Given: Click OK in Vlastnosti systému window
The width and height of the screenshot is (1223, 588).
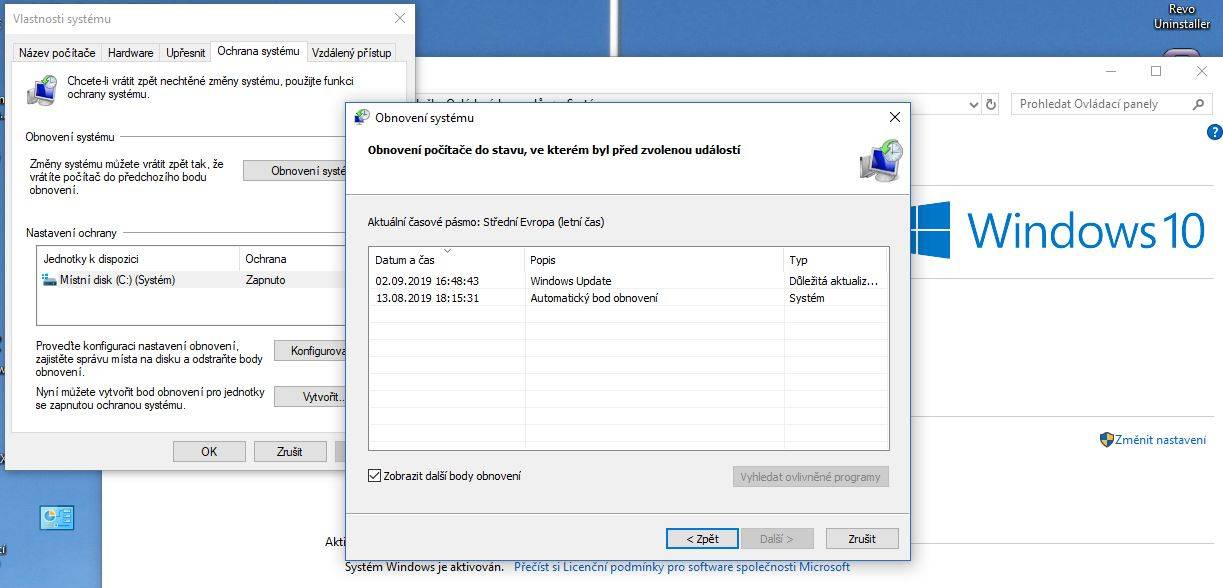Looking at the screenshot, I should [209, 452].
